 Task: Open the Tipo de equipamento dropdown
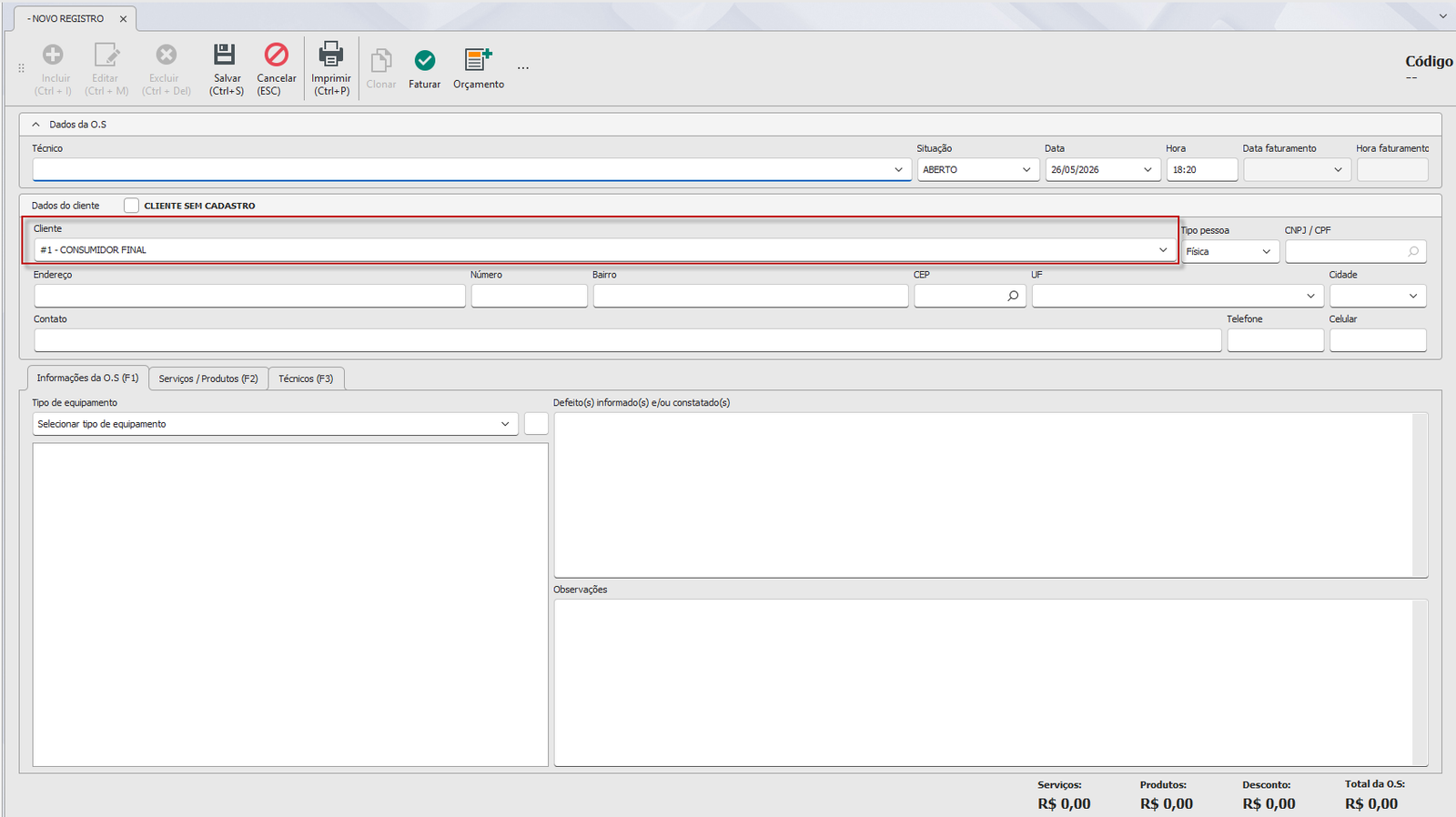pos(505,424)
